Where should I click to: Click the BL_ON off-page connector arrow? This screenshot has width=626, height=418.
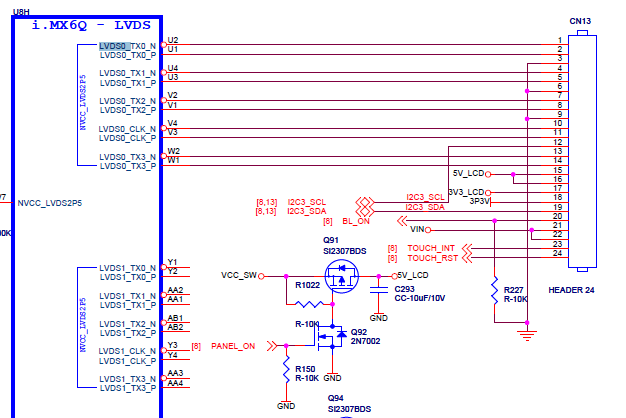[x=402, y=221]
